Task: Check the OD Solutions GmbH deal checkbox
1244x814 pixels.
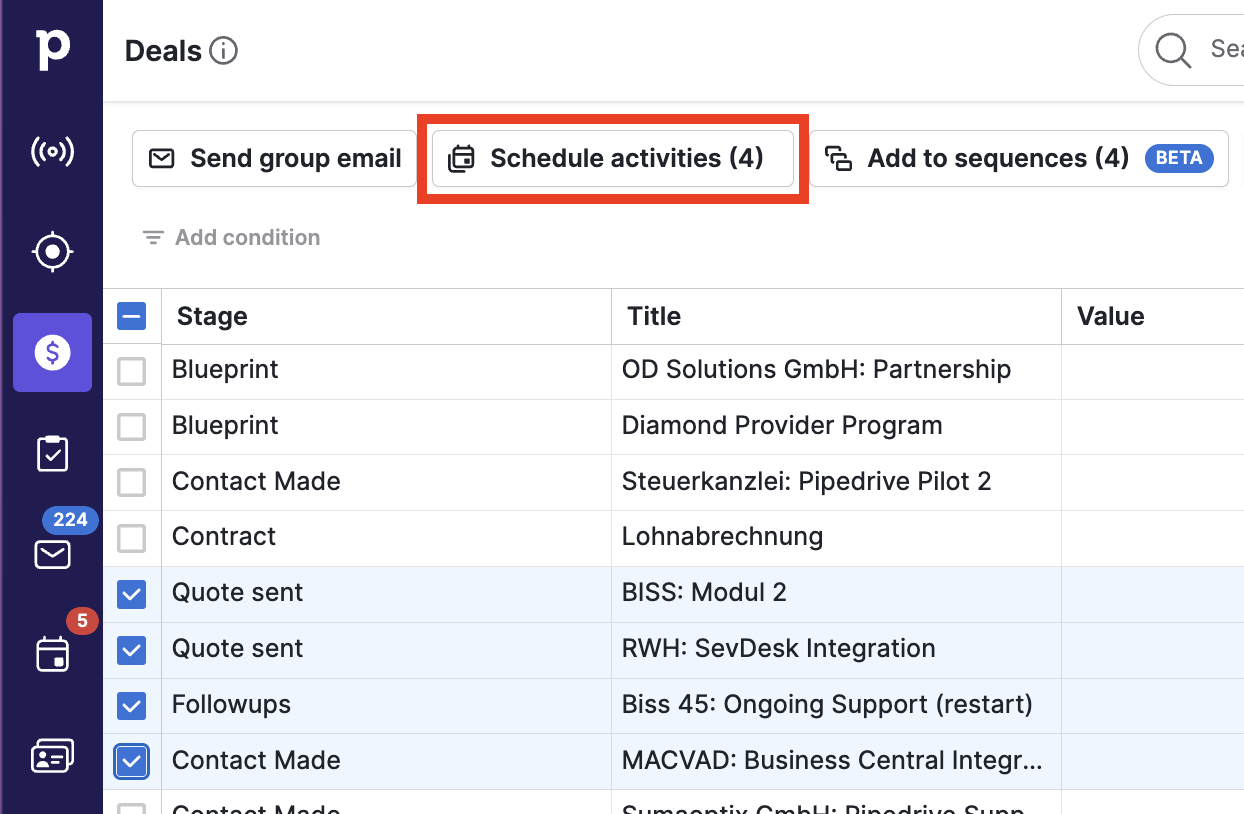Action: 132,372
